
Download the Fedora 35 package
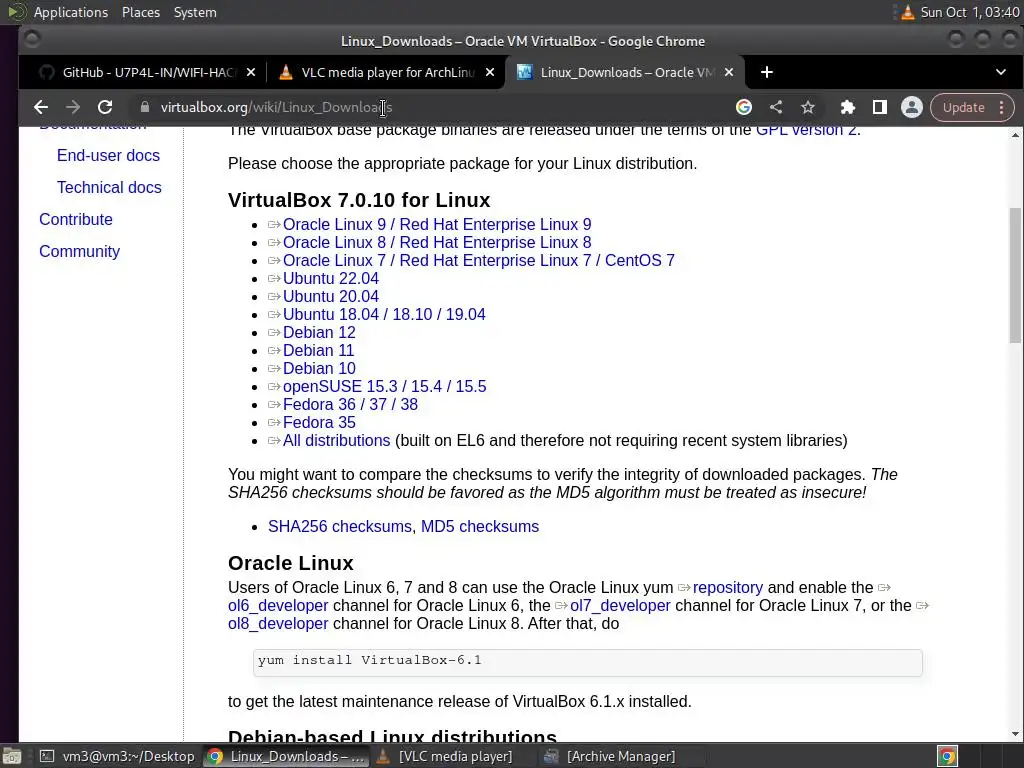319,423
